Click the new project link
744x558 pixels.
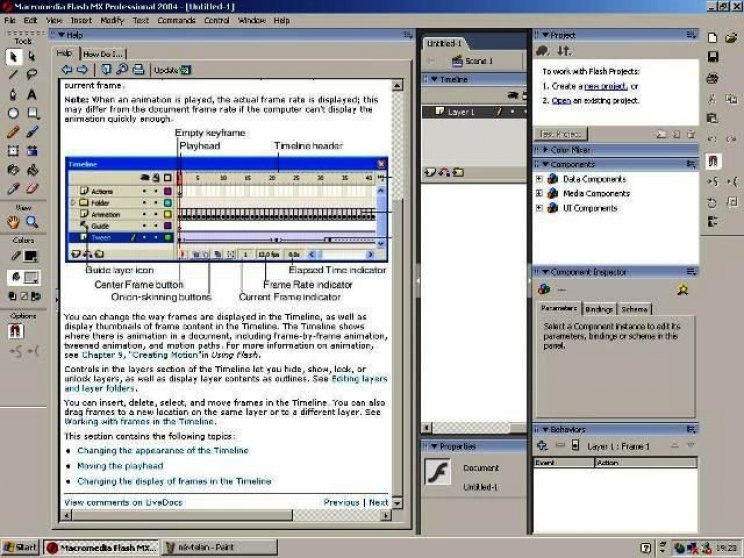point(606,86)
